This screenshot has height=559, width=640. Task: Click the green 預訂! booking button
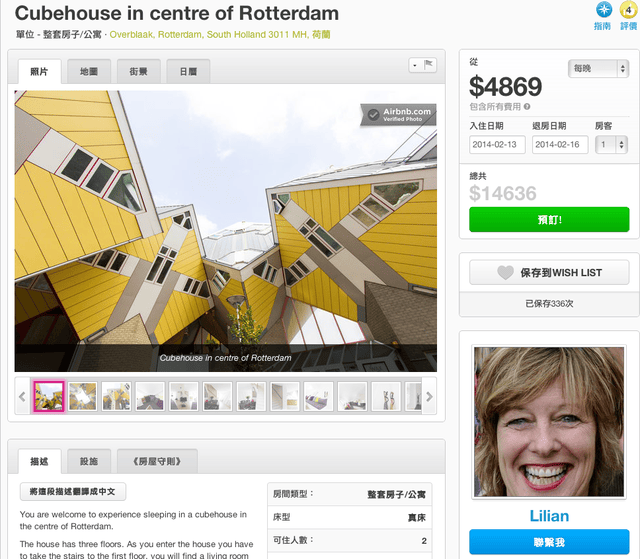point(549,220)
